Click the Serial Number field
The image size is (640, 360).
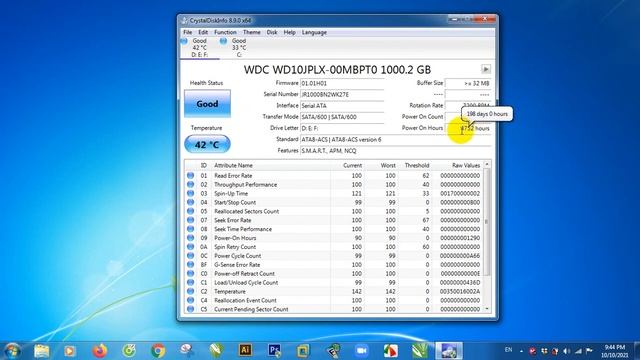[342, 94]
